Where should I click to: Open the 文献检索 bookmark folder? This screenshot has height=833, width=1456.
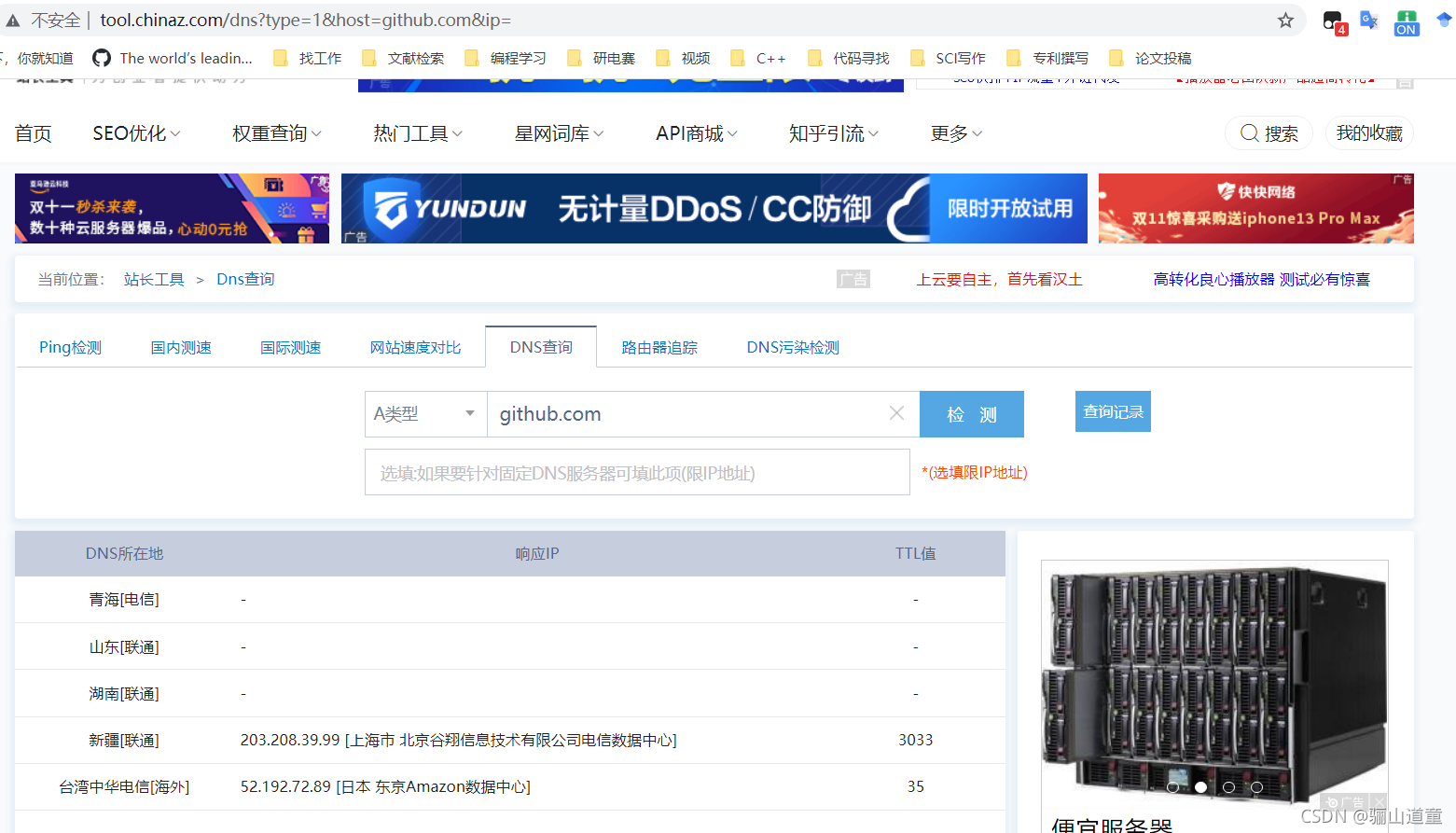point(403,58)
